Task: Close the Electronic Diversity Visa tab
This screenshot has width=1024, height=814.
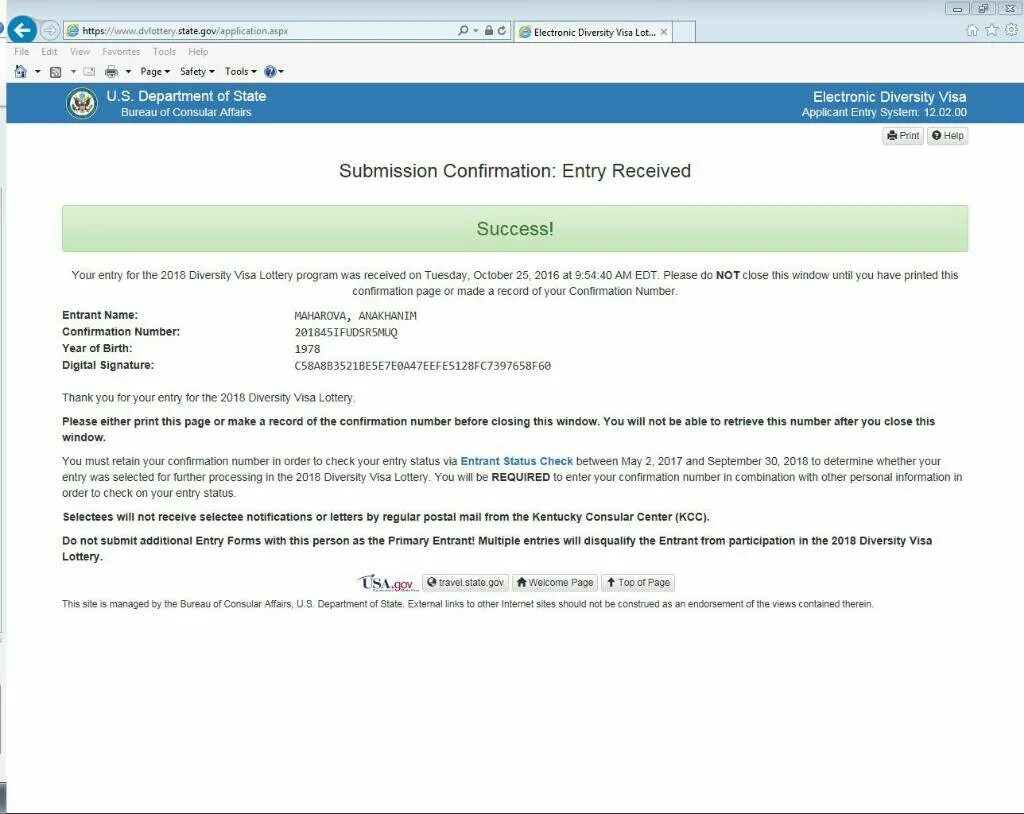Action: (664, 31)
